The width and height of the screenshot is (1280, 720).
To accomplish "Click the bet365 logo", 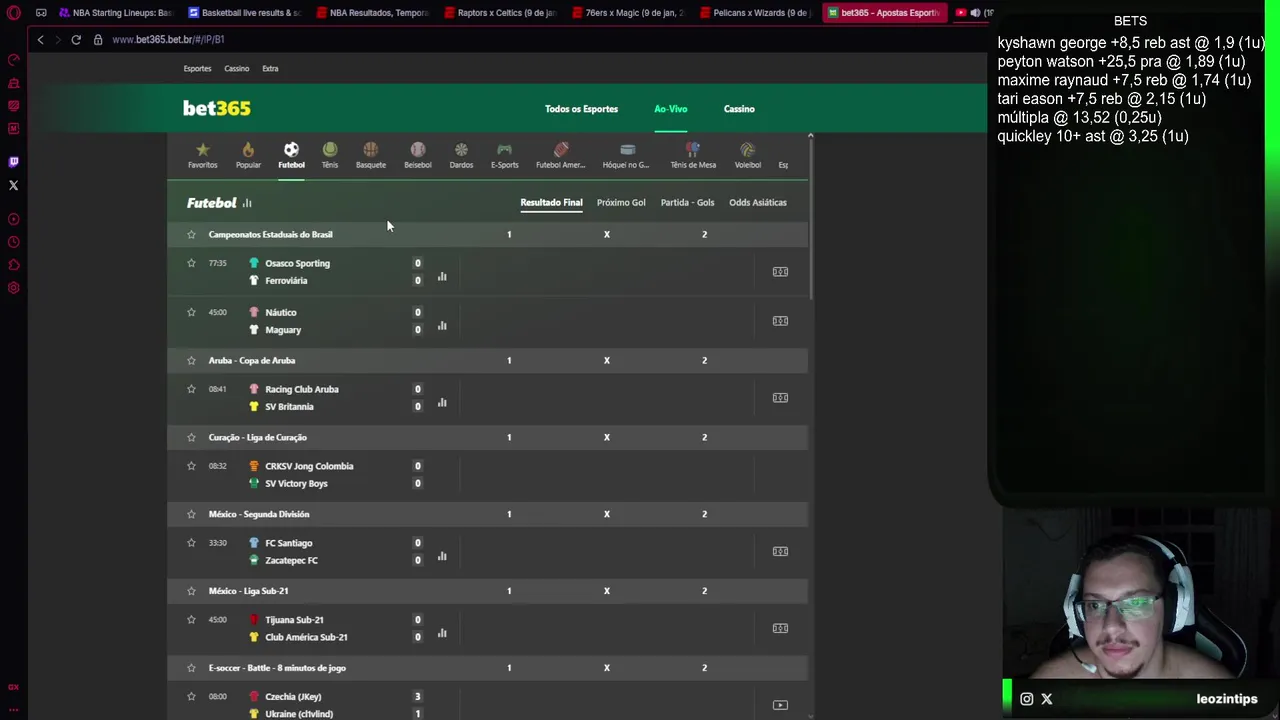I will [217, 108].
